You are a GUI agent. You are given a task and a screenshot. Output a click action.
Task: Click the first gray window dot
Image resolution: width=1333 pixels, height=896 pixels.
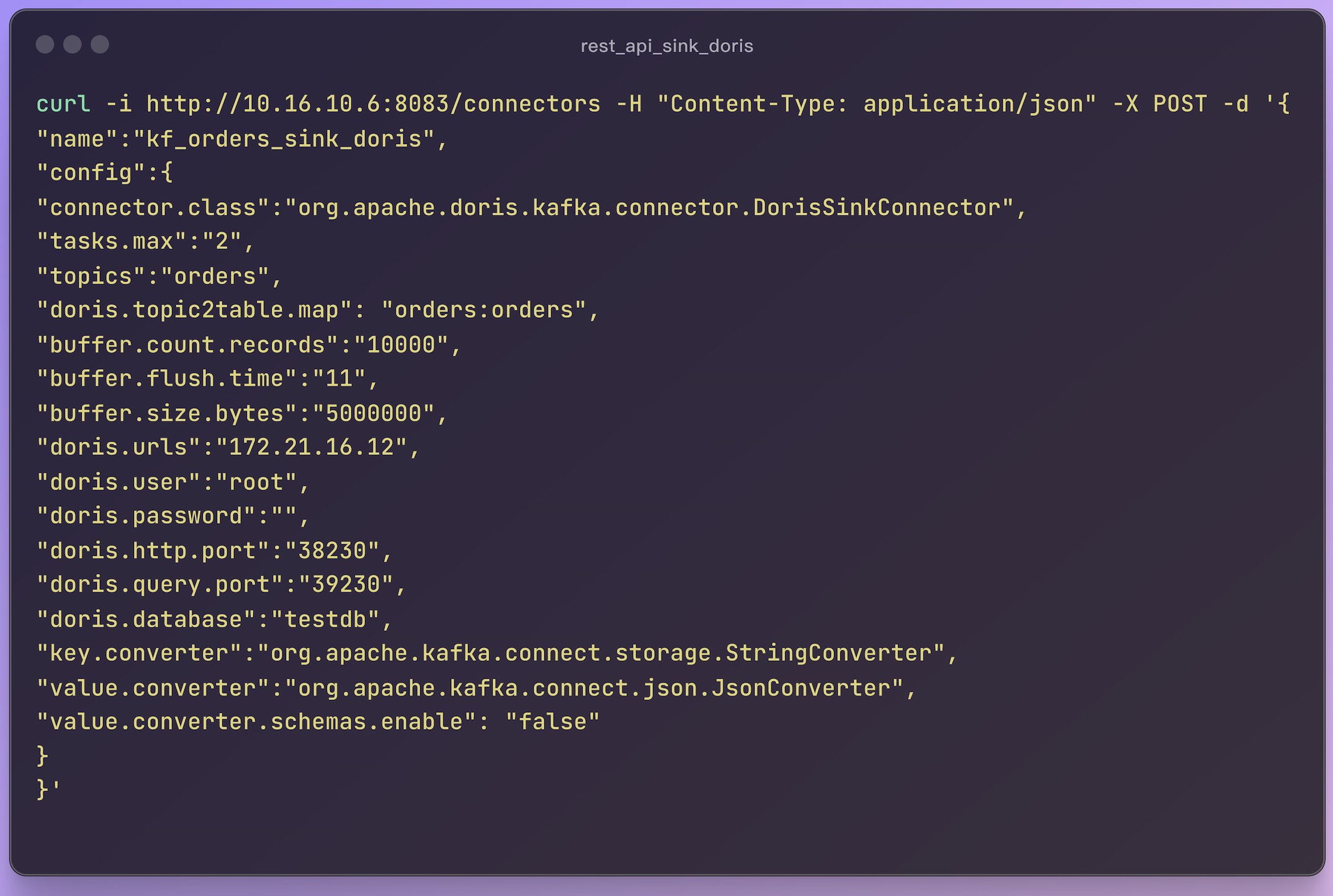pyautogui.click(x=45, y=45)
